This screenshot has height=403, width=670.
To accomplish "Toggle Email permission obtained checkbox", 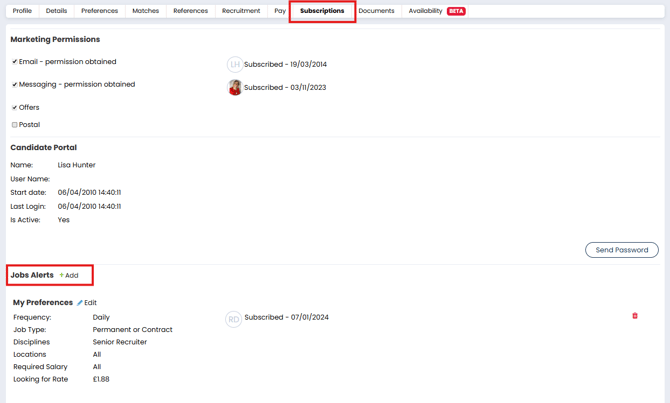I will [15, 62].
